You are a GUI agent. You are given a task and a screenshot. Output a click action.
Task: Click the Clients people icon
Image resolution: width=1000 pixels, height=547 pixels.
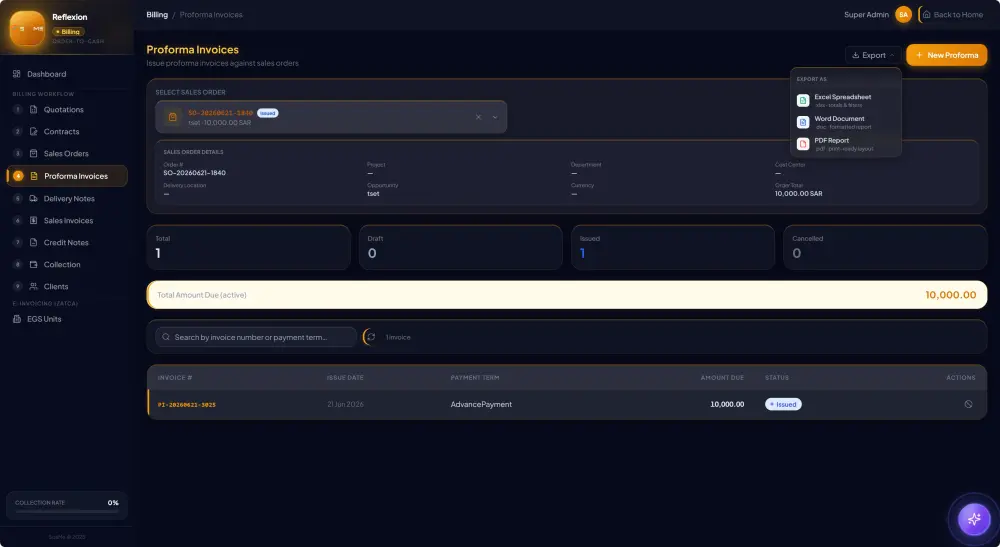(x=34, y=286)
